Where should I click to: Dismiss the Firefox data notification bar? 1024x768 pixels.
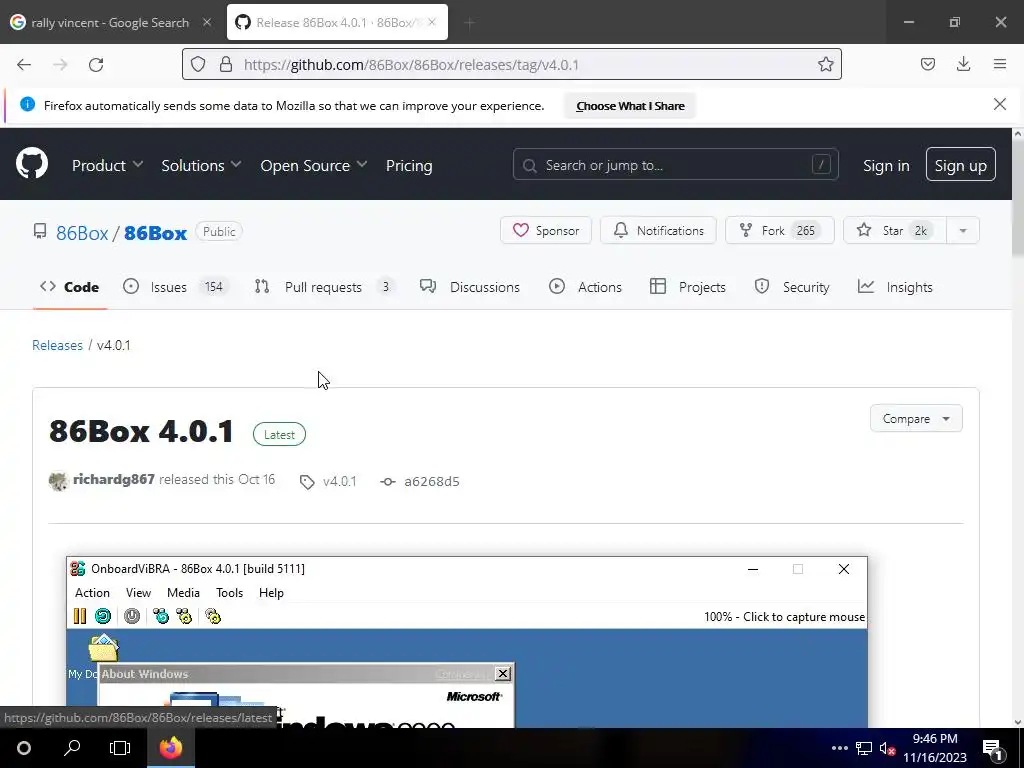(999, 104)
